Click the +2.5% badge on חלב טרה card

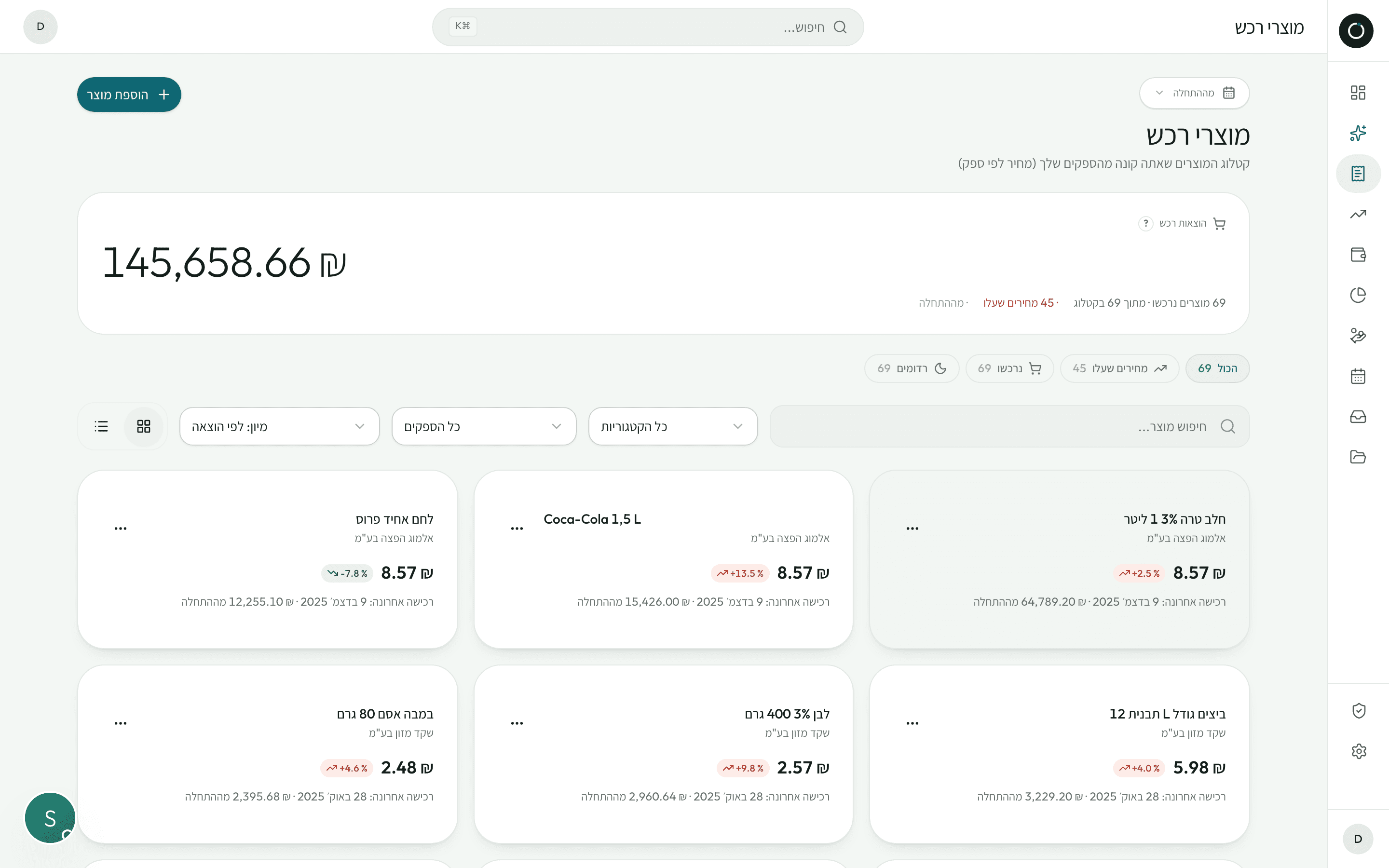pos(1139,573)
